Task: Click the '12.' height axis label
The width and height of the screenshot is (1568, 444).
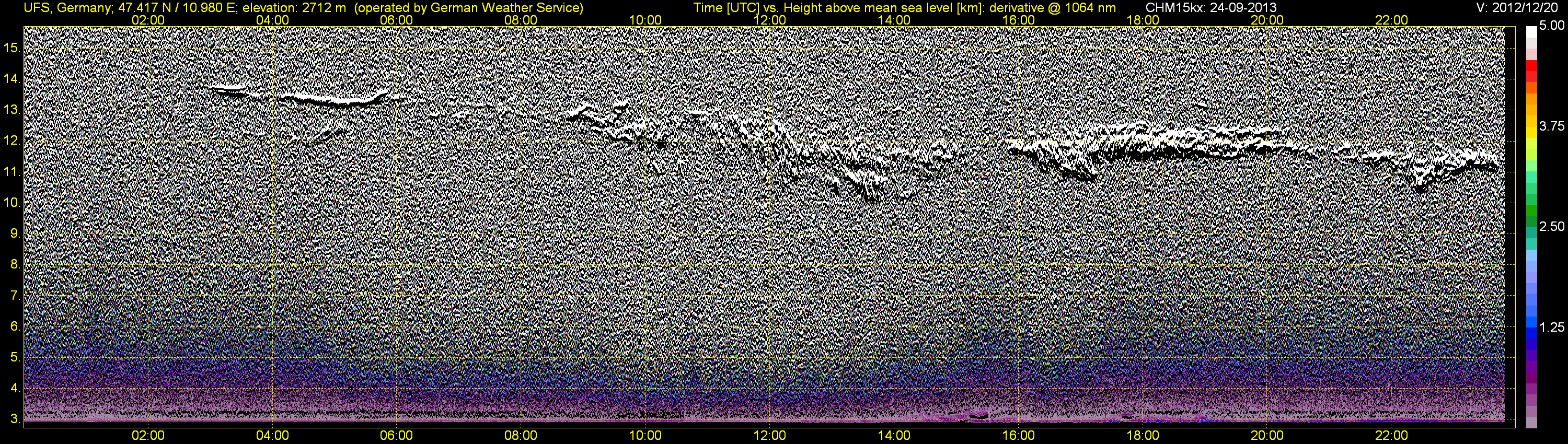Action: 11,141
